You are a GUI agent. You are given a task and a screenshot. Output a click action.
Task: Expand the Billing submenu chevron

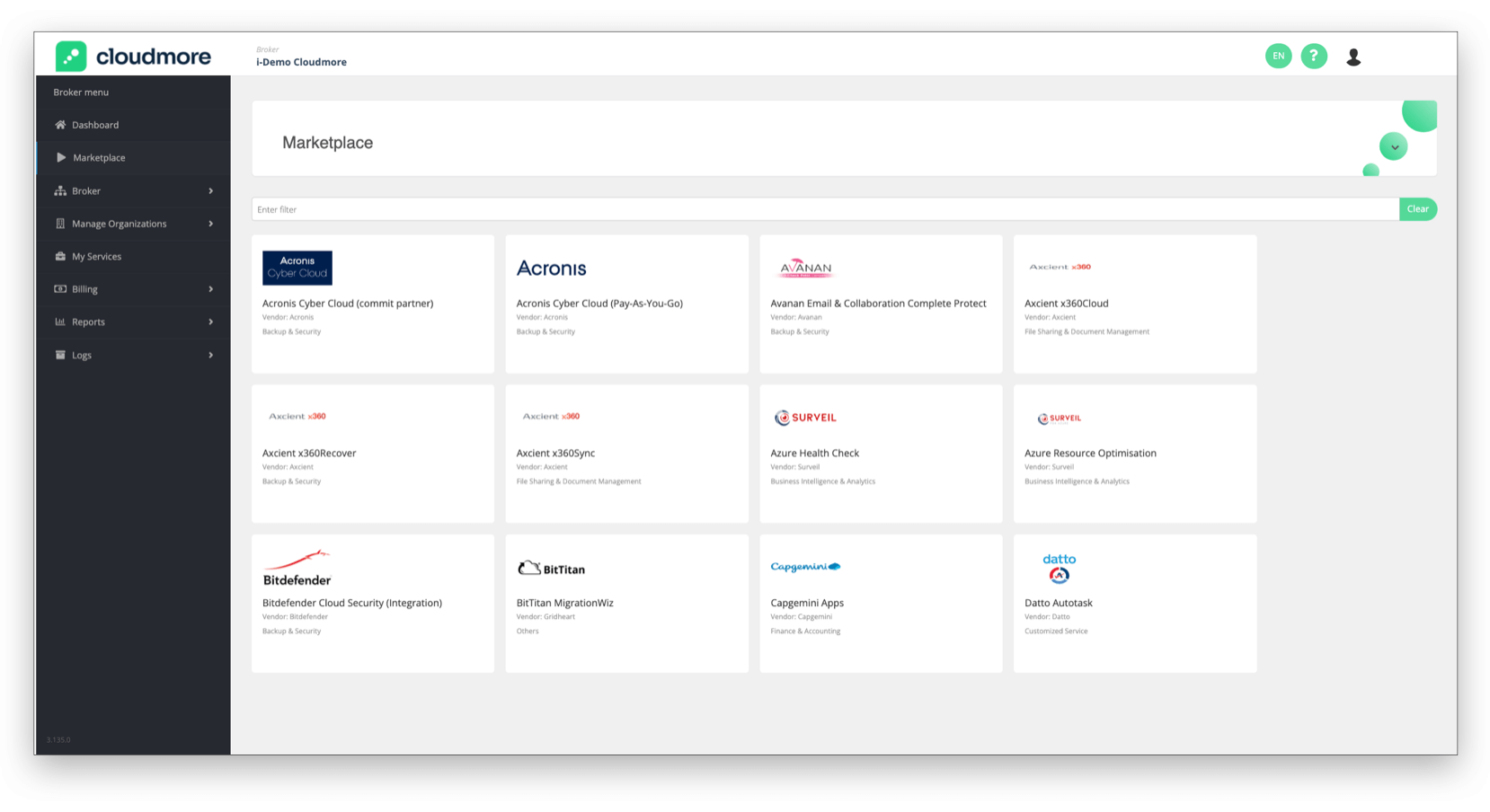[211, 289]
